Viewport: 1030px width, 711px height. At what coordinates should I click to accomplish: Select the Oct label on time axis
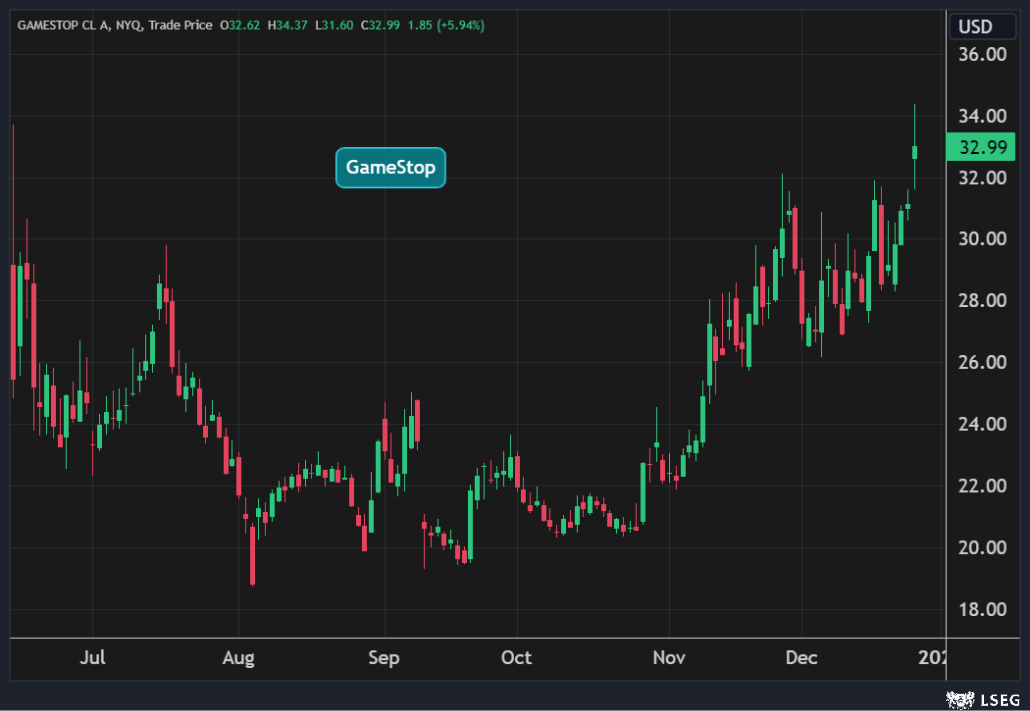pyautogui.click(x=516, y=658)
